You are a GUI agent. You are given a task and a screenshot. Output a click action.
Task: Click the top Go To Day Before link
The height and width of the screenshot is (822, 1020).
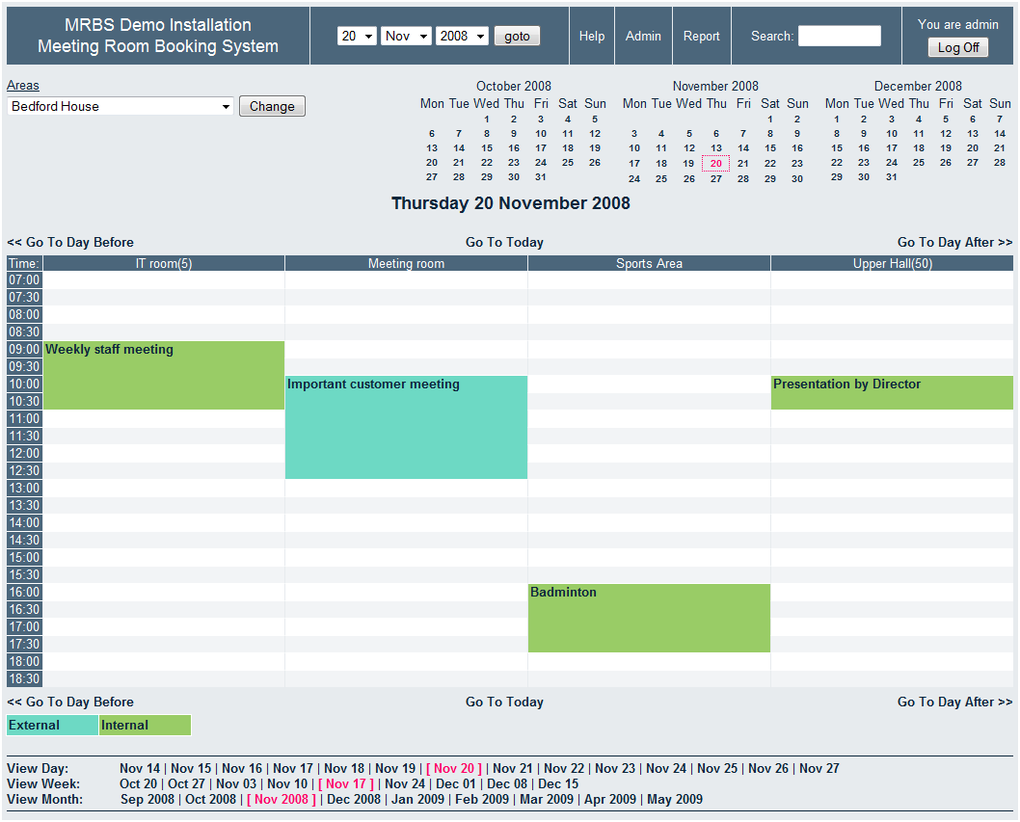click(x=70, y=242)
